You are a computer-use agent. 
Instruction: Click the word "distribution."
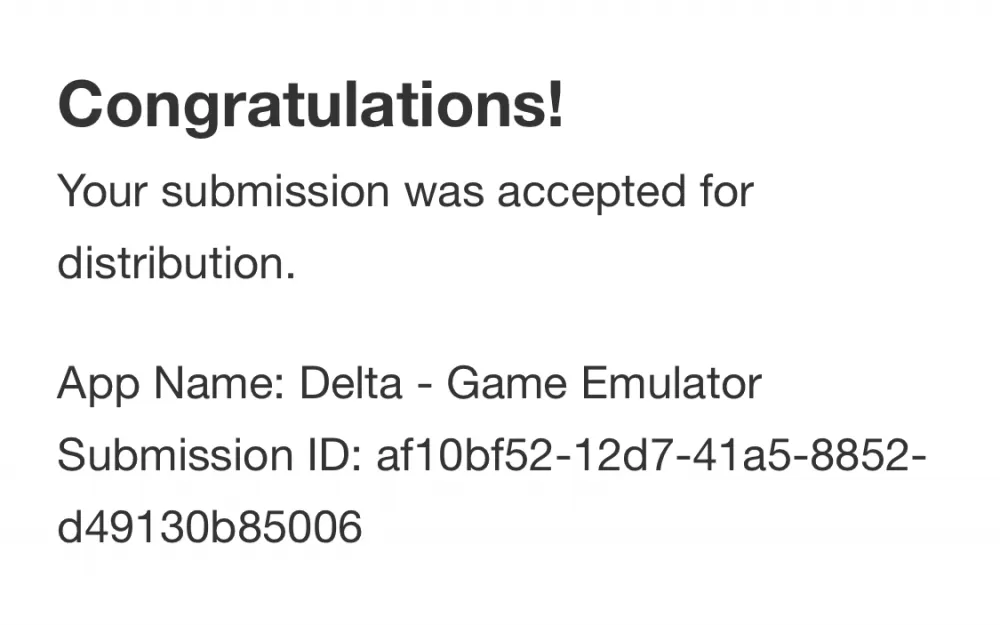(177, 262)
